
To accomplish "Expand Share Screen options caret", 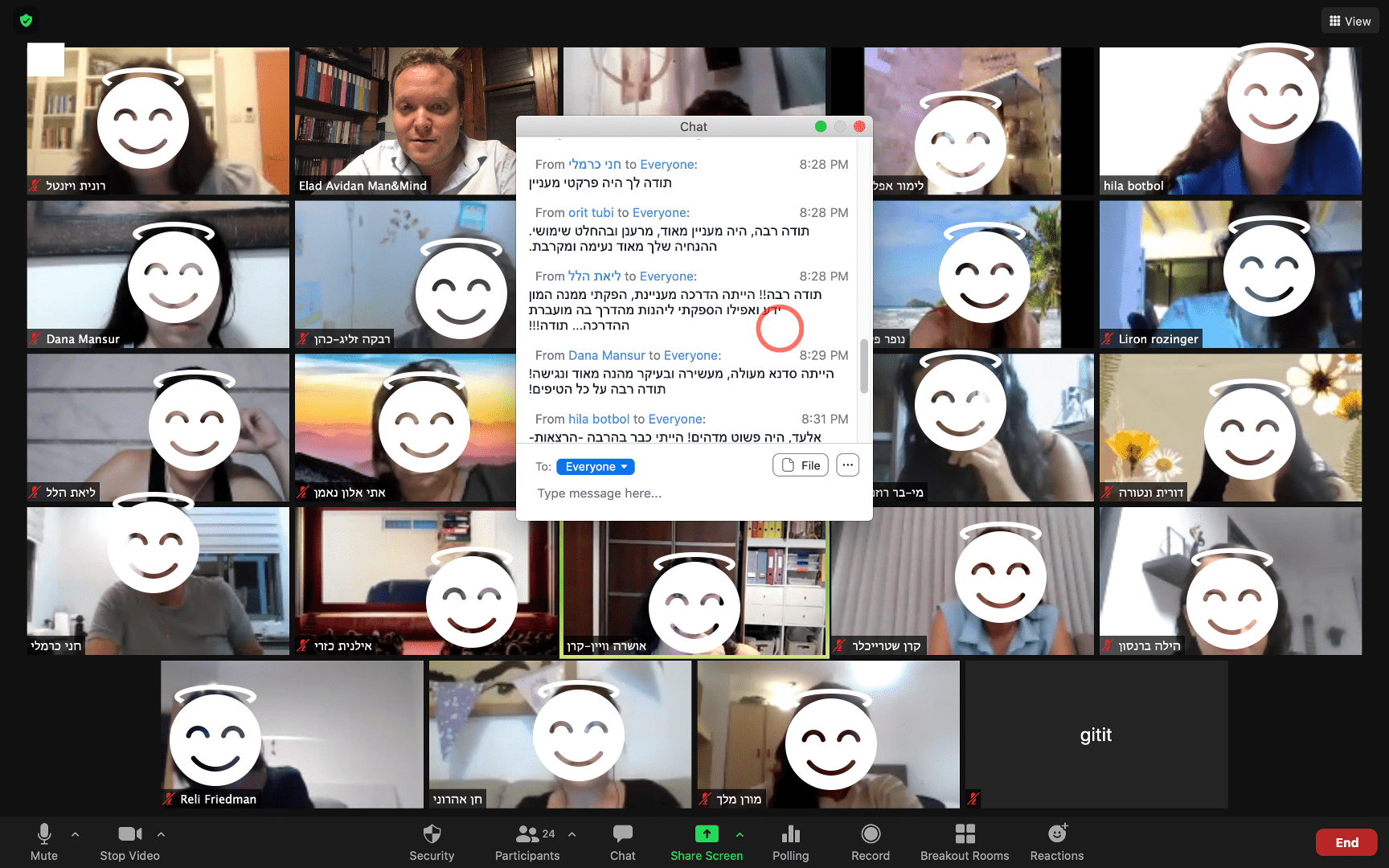I will (740, 834).
